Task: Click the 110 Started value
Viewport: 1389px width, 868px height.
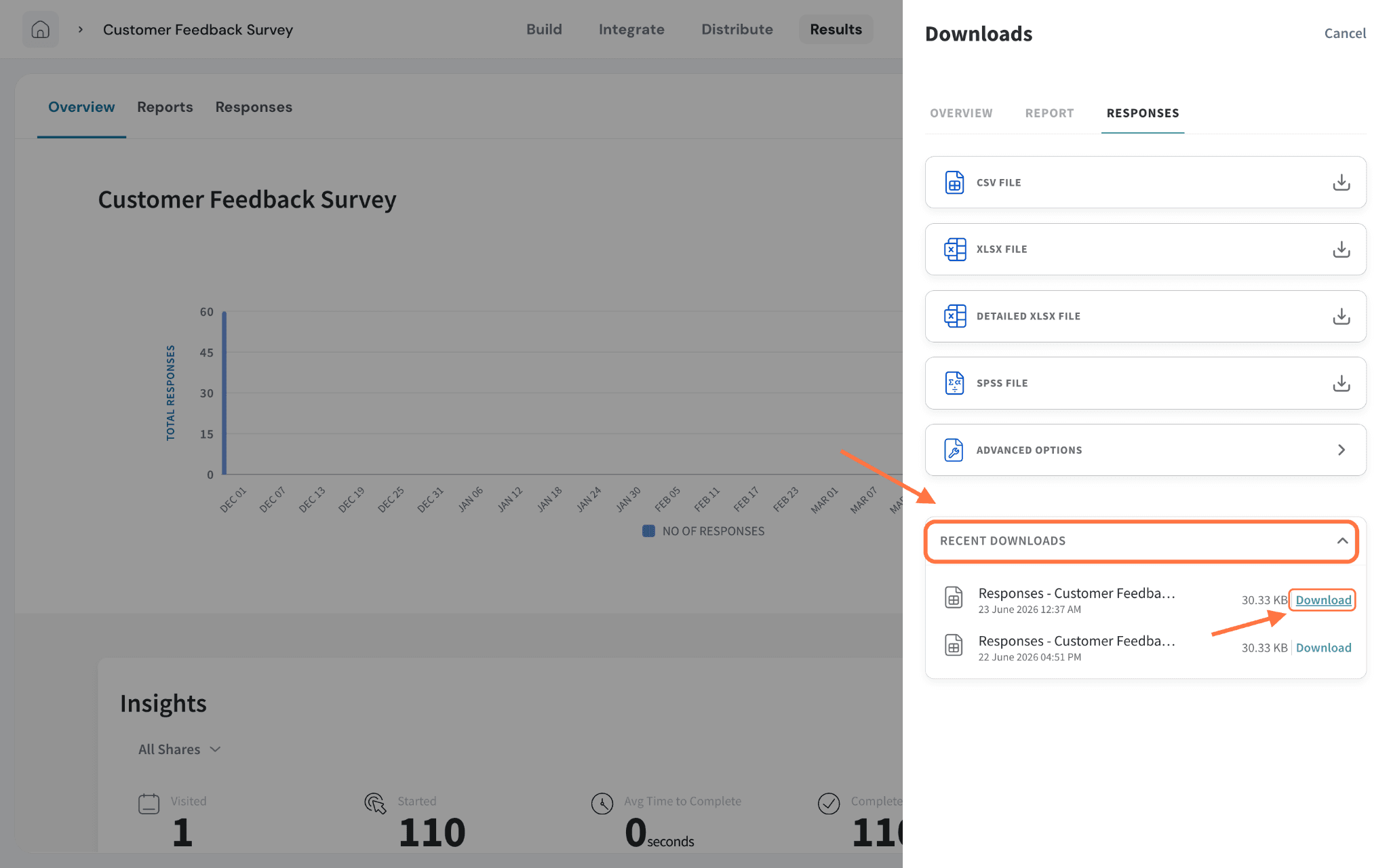Action: point(432,833)
